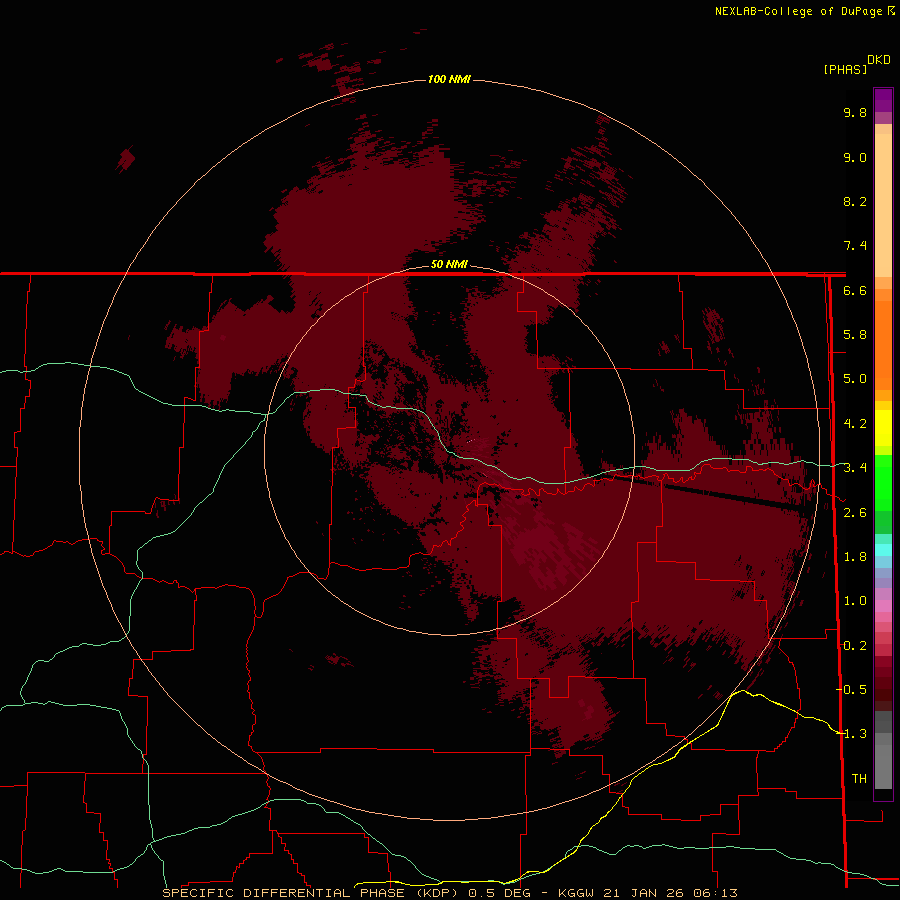Click the 1.8 value on the color scale
The width and height of the screenshot is (900, 900).
click(855, 557)
